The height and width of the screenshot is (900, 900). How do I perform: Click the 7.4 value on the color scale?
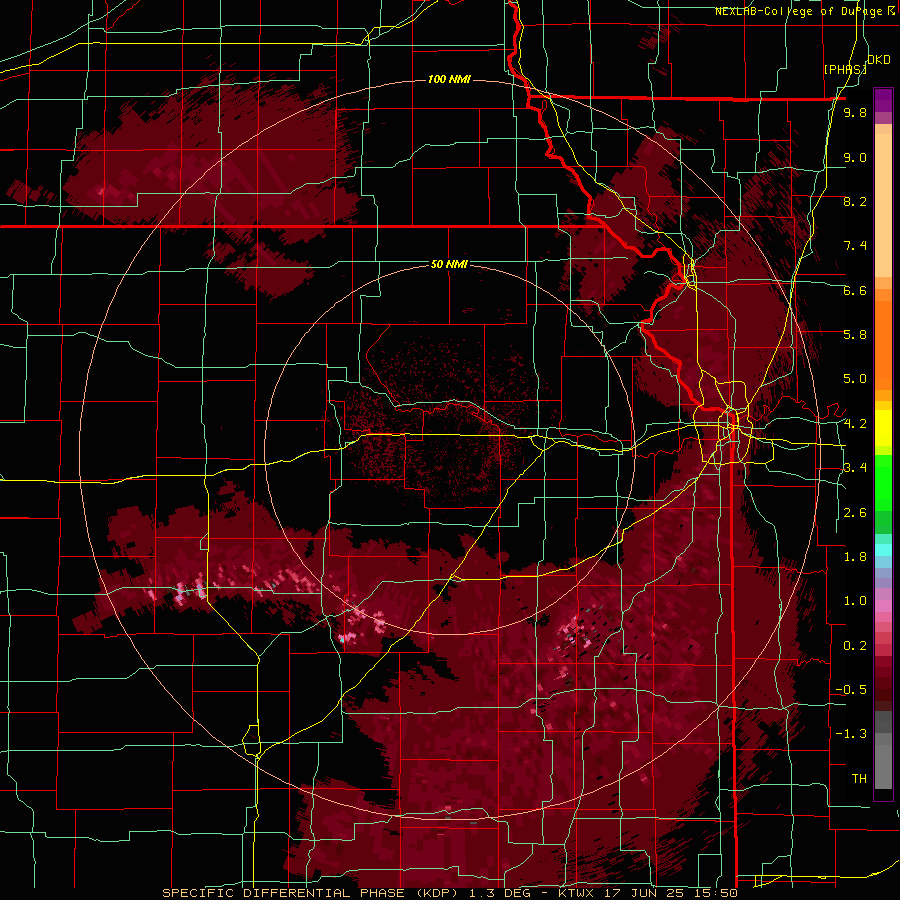coord(855,246)
